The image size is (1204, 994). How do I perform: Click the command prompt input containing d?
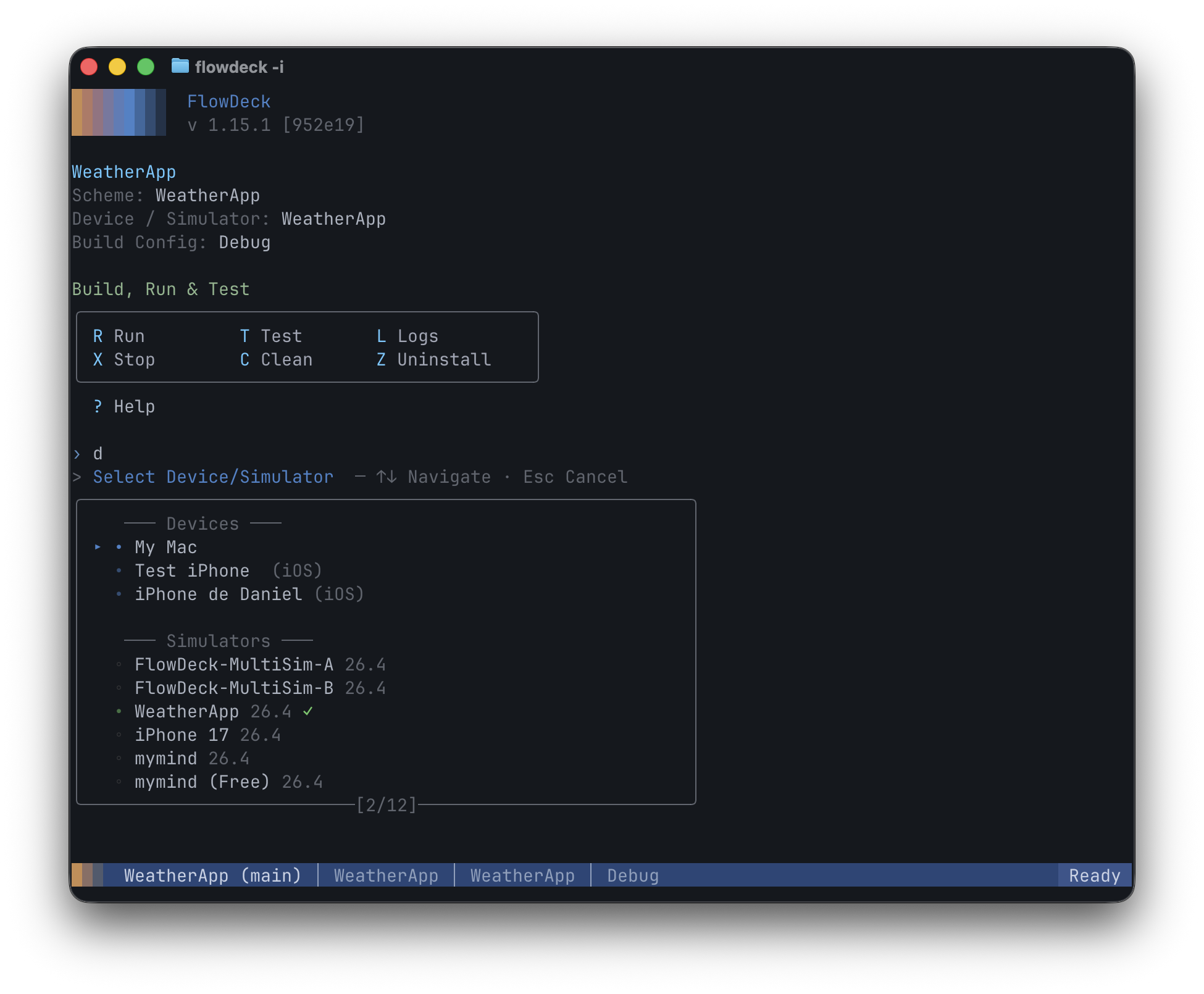click(x=98, y=453)
